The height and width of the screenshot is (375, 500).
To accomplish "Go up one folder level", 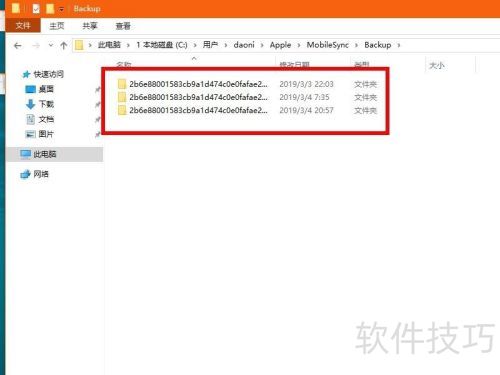I will coord(64,45).
